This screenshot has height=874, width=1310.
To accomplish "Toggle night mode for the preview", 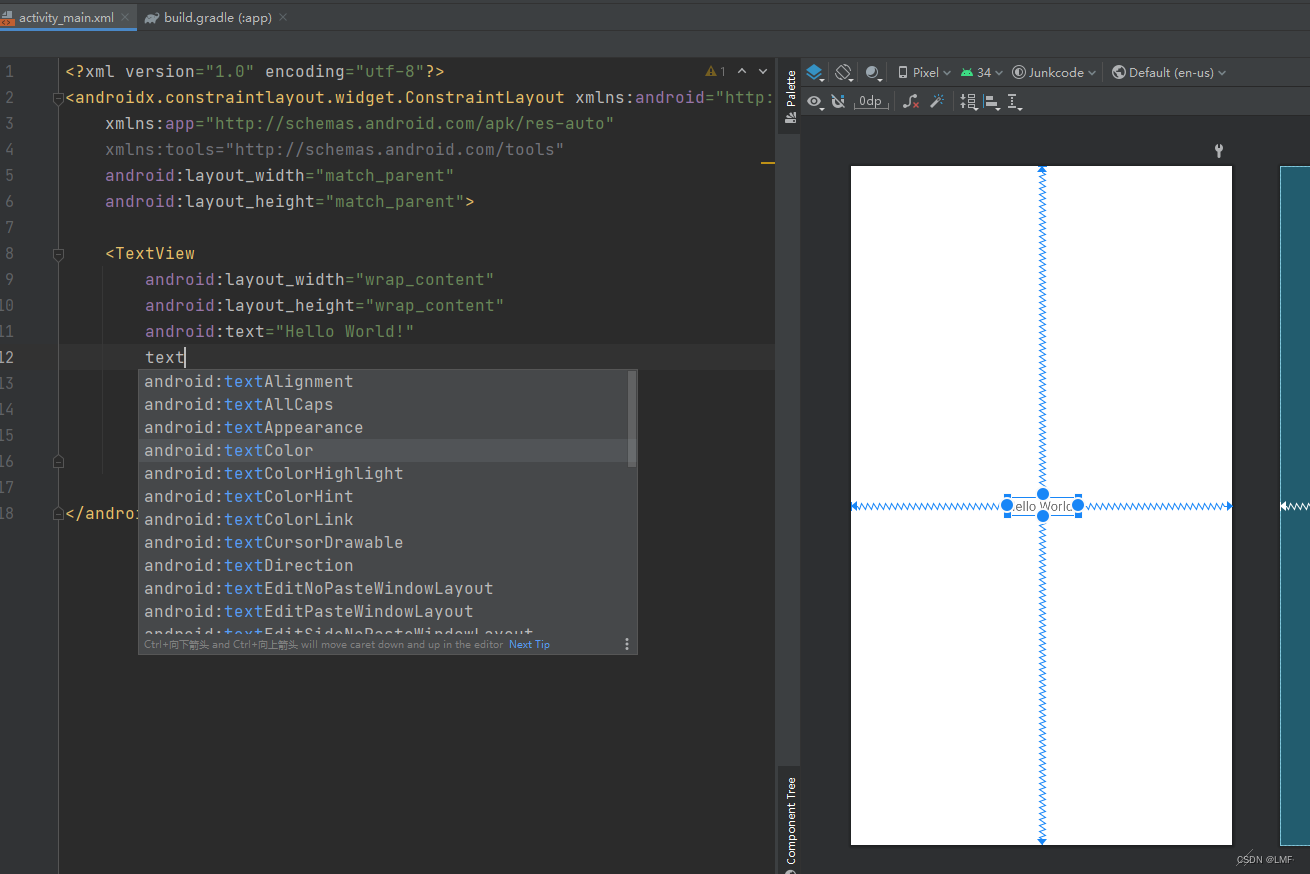I will (x=871, y=71).
